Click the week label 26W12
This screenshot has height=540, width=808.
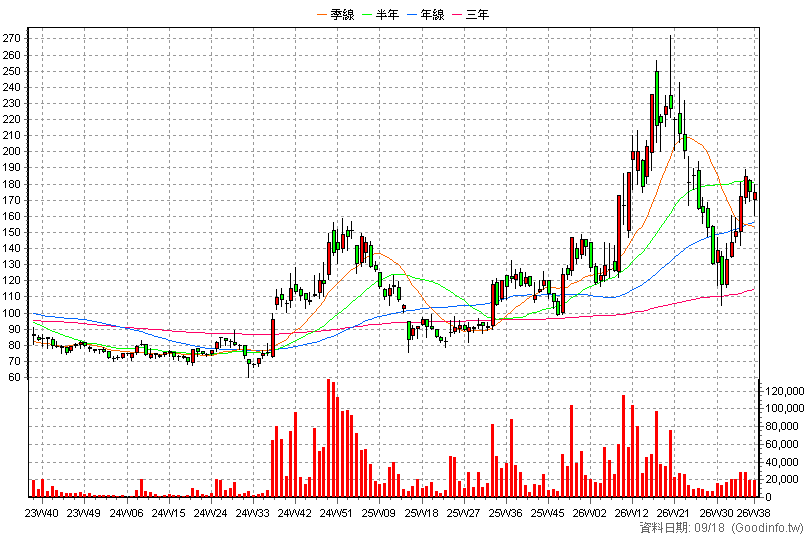pyautogui.click(x=632, y=513)
